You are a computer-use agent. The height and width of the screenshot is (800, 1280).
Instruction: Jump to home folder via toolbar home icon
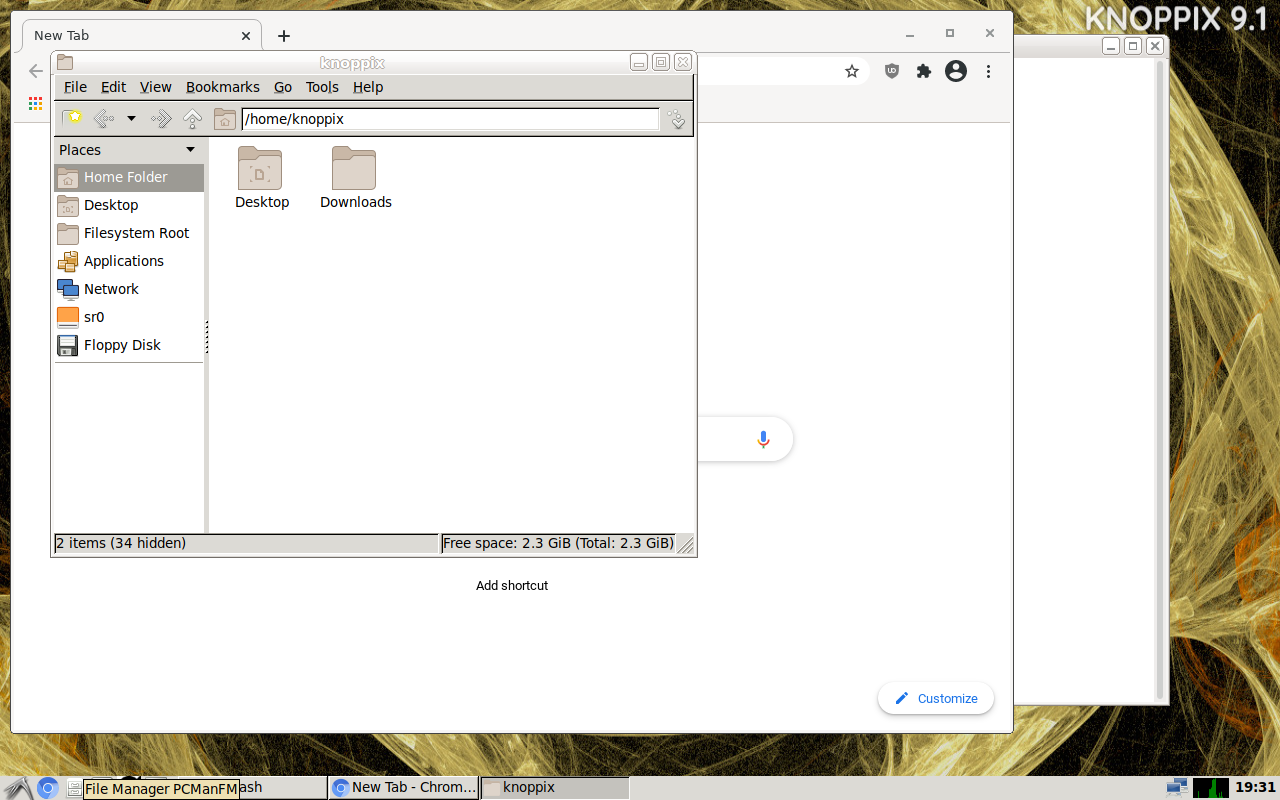[224, 119]
